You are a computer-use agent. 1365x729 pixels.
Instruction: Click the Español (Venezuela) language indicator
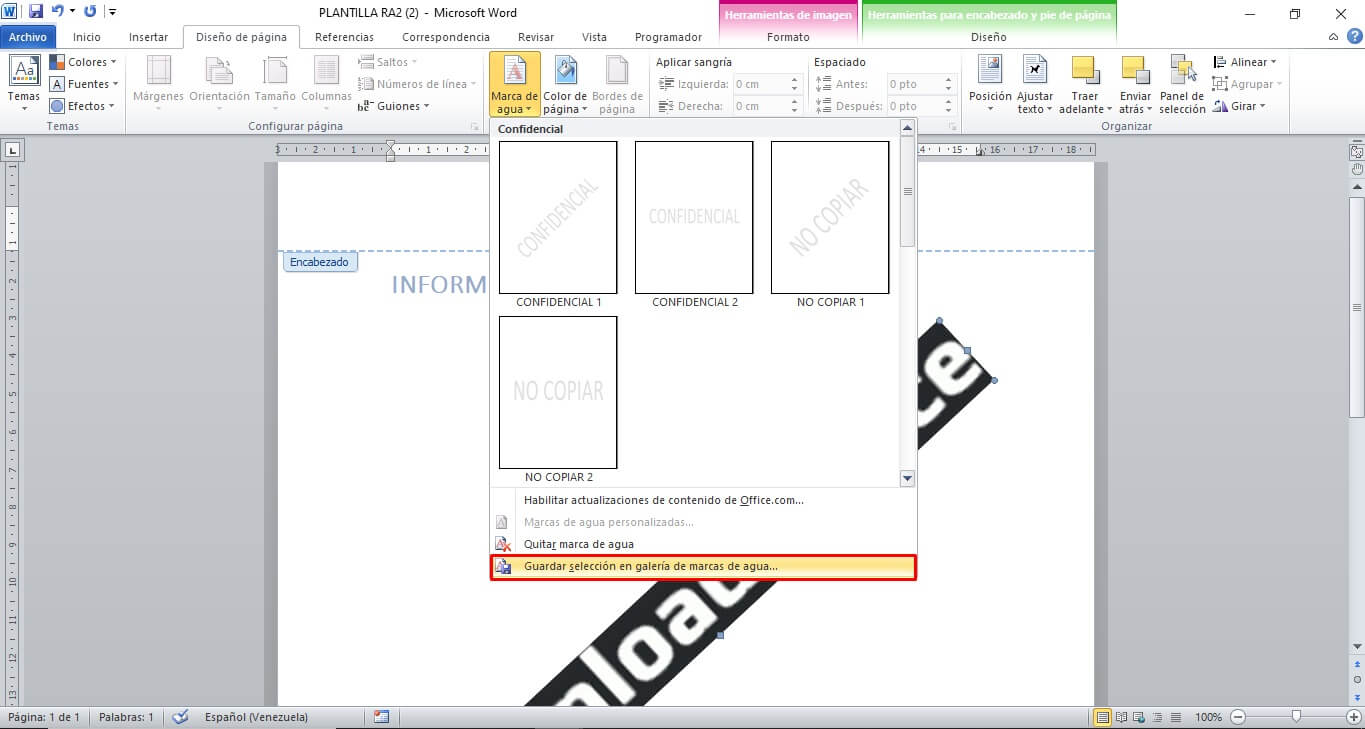[x=256, y=717]
